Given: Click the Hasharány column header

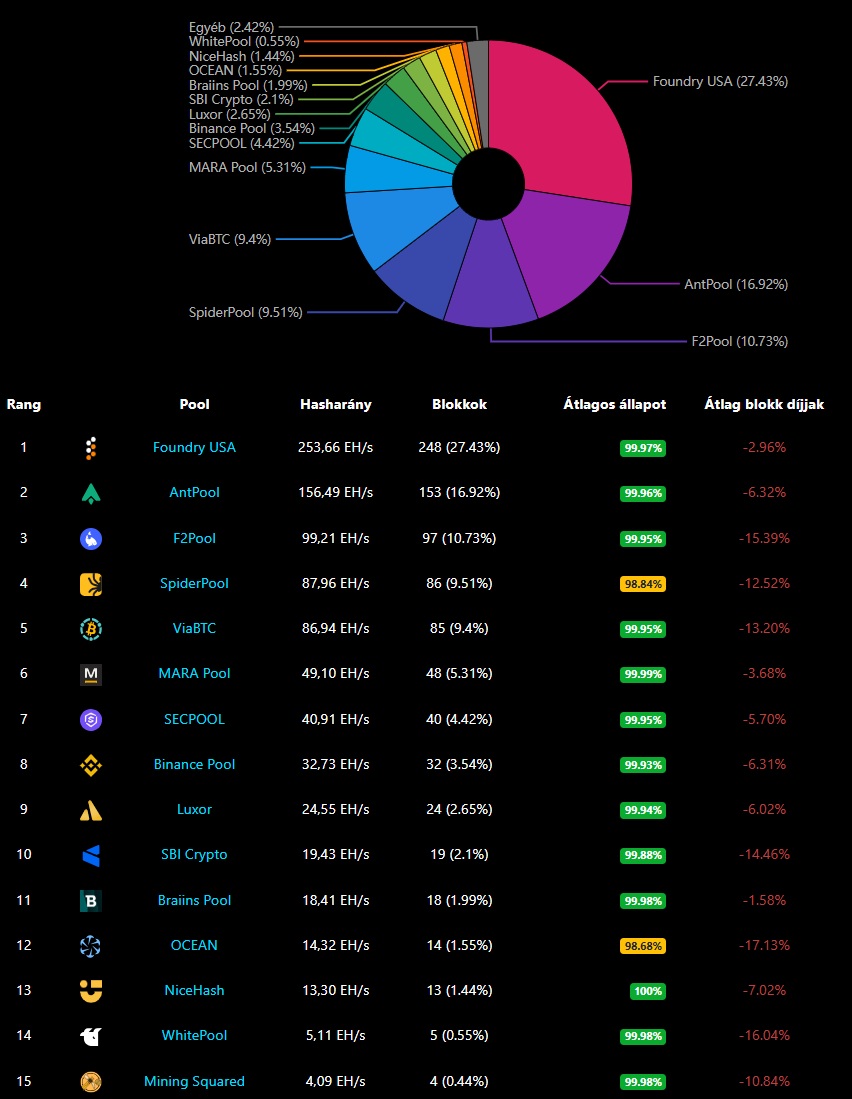Looking at the screenshot, I should 336,405.
